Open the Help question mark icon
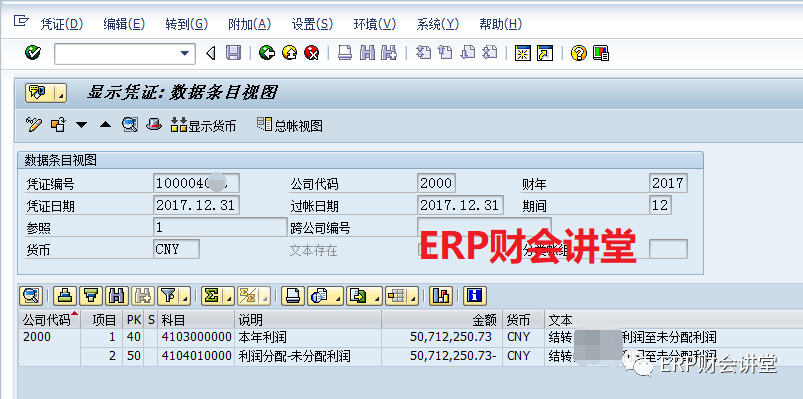 tap(578, 53)
